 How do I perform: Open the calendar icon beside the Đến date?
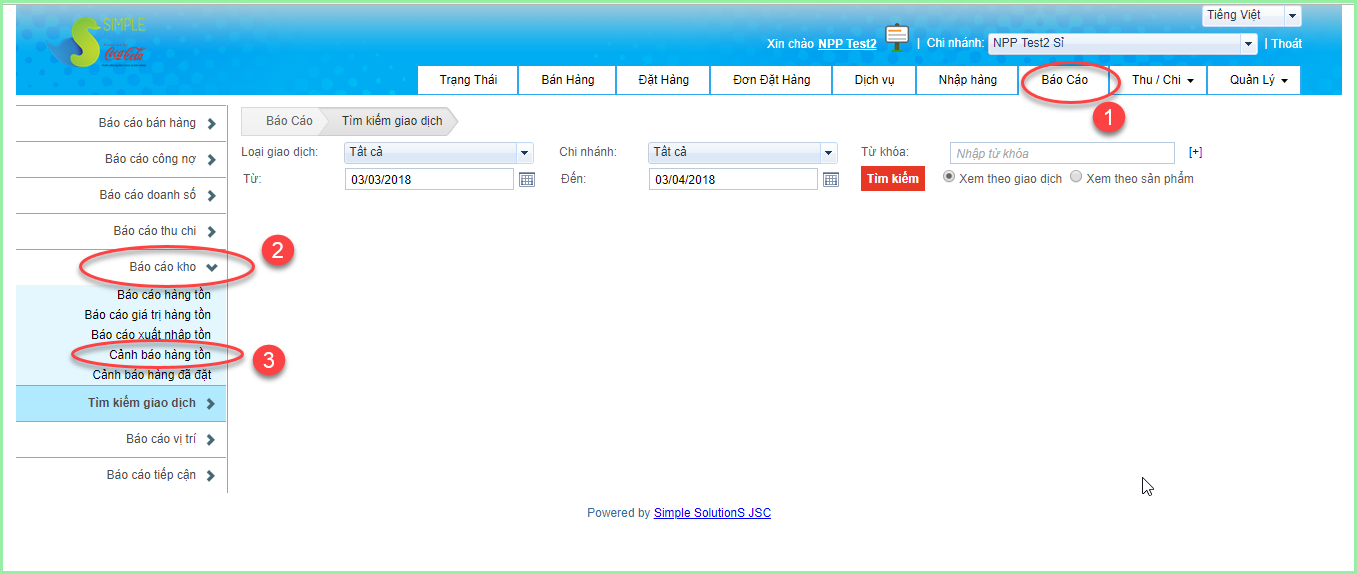[830, 179]
